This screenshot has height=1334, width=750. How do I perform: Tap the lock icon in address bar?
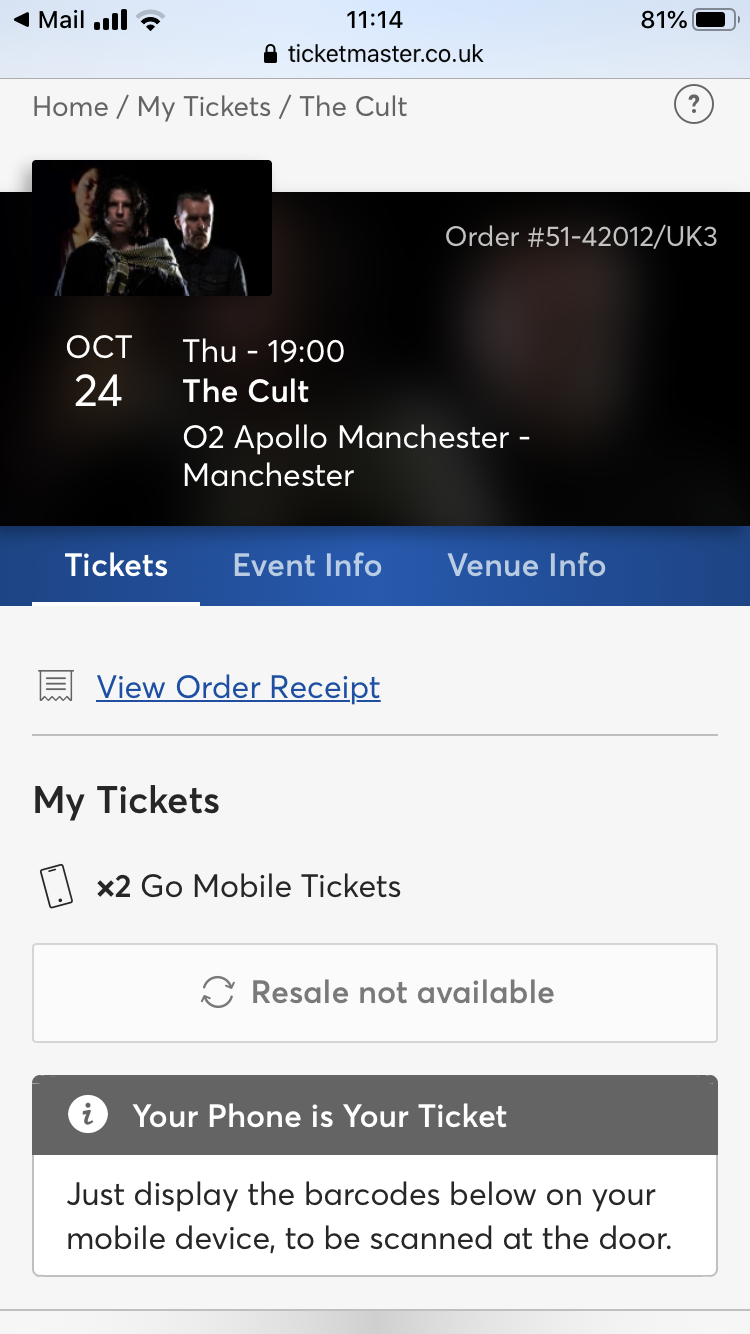coord(270,55)
